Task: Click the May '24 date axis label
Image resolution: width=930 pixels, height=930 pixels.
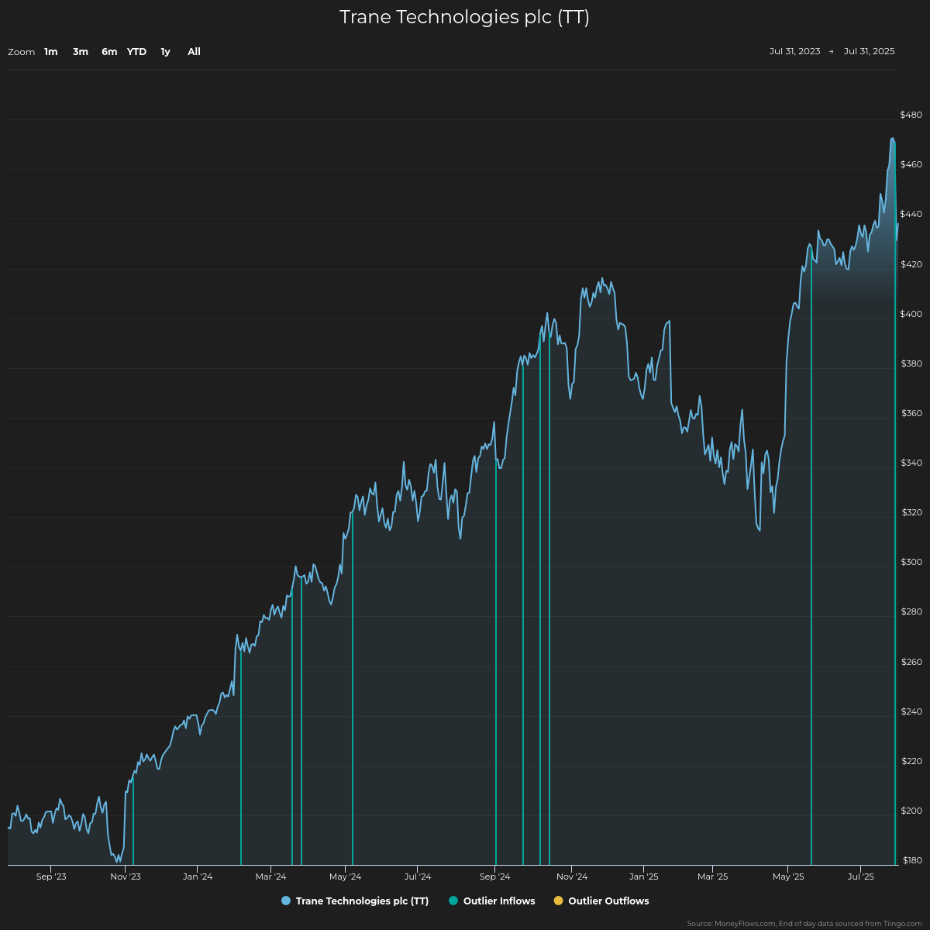Action: (345, 877)
